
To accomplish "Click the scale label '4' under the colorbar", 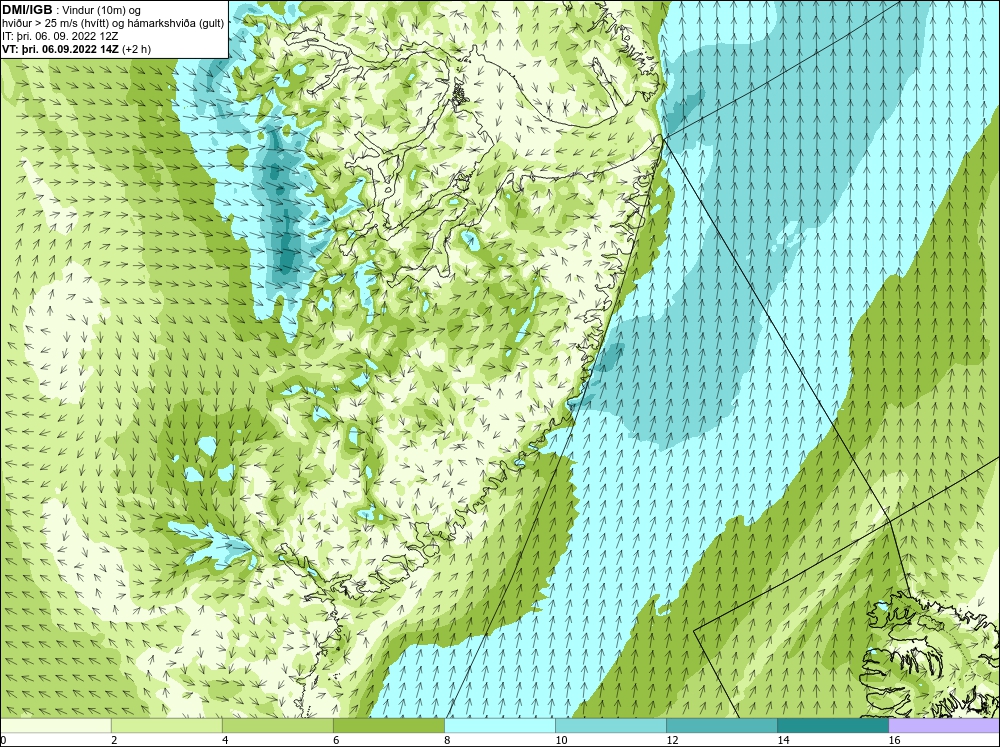I will [224, 740].
